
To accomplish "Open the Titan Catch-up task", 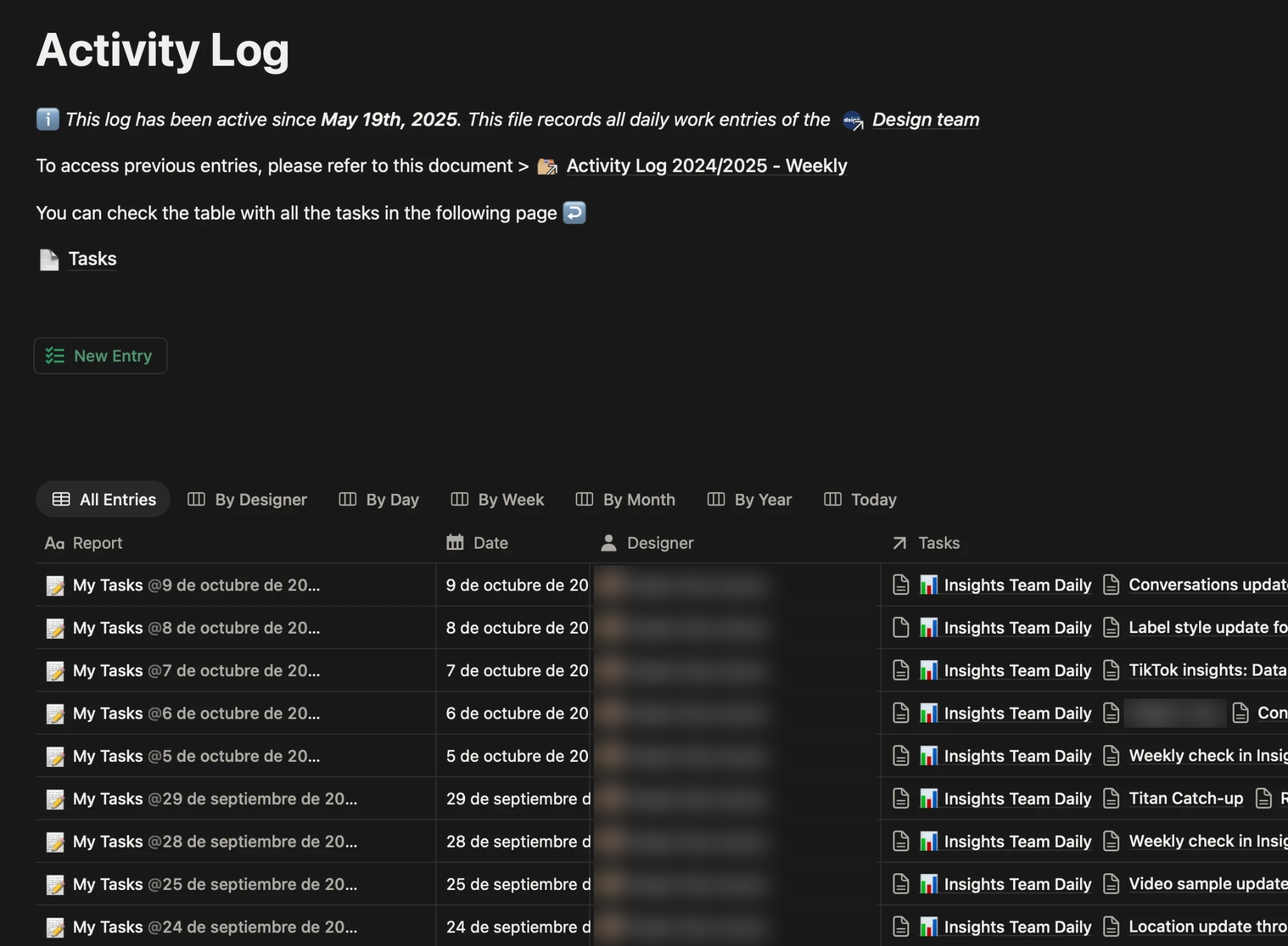I will click(1186, 799).
